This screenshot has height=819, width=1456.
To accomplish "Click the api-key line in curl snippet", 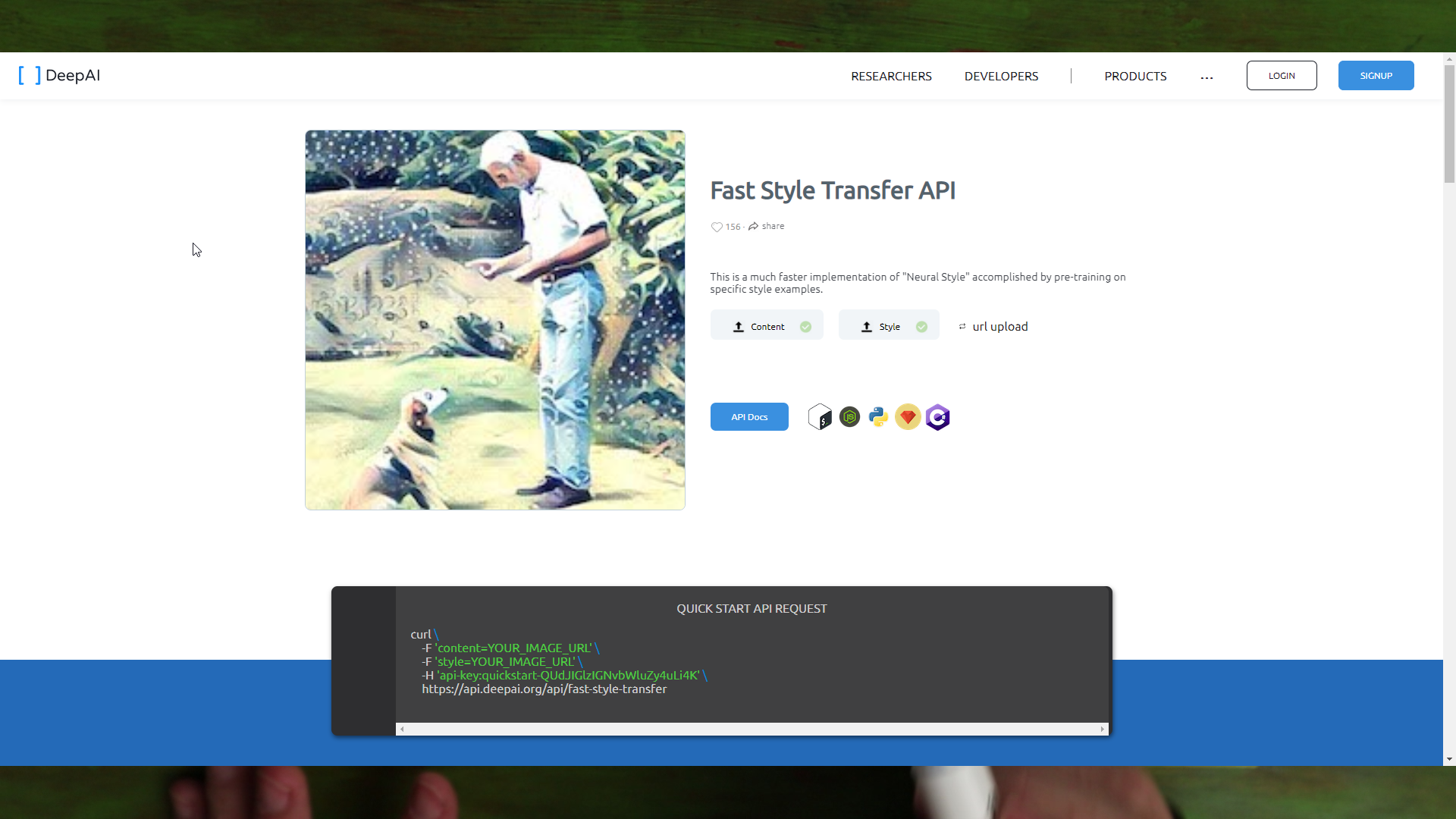I will [564, 675].
